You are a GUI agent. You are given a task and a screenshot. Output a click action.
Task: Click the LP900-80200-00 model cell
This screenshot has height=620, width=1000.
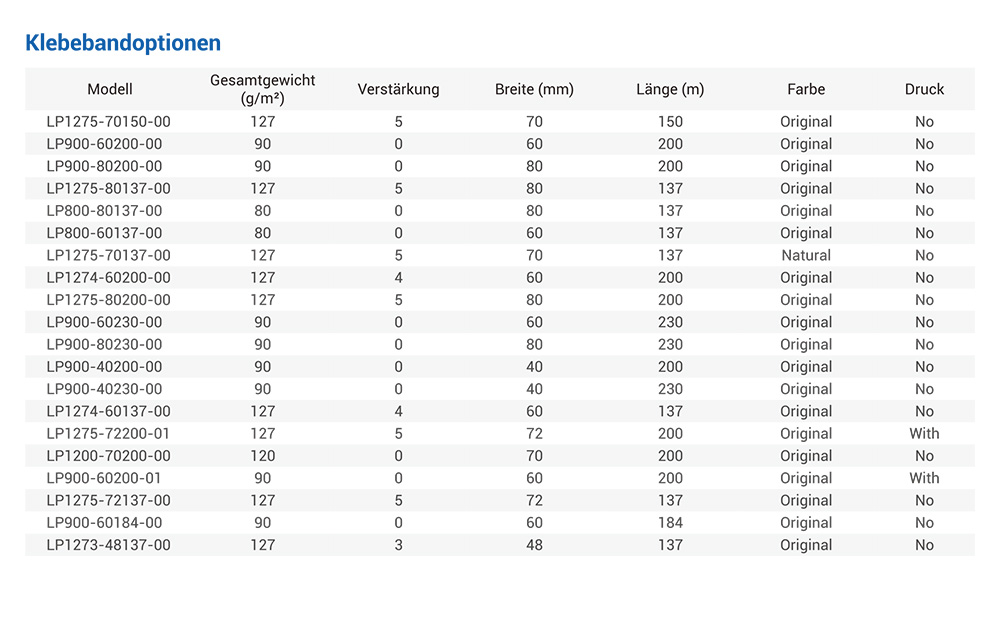tap(104, 166)
